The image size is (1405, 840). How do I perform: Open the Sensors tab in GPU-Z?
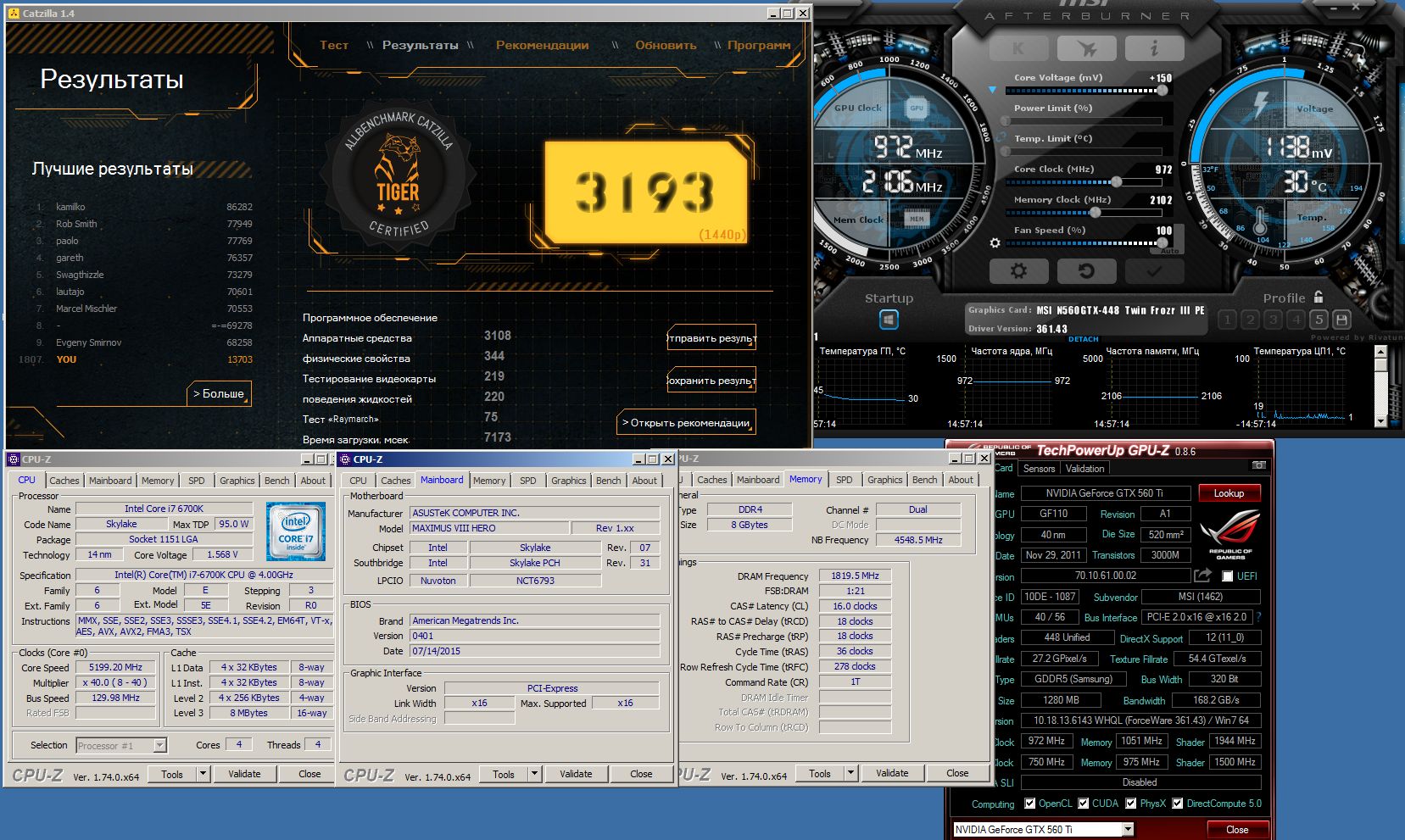click(x=1039, y=468)
